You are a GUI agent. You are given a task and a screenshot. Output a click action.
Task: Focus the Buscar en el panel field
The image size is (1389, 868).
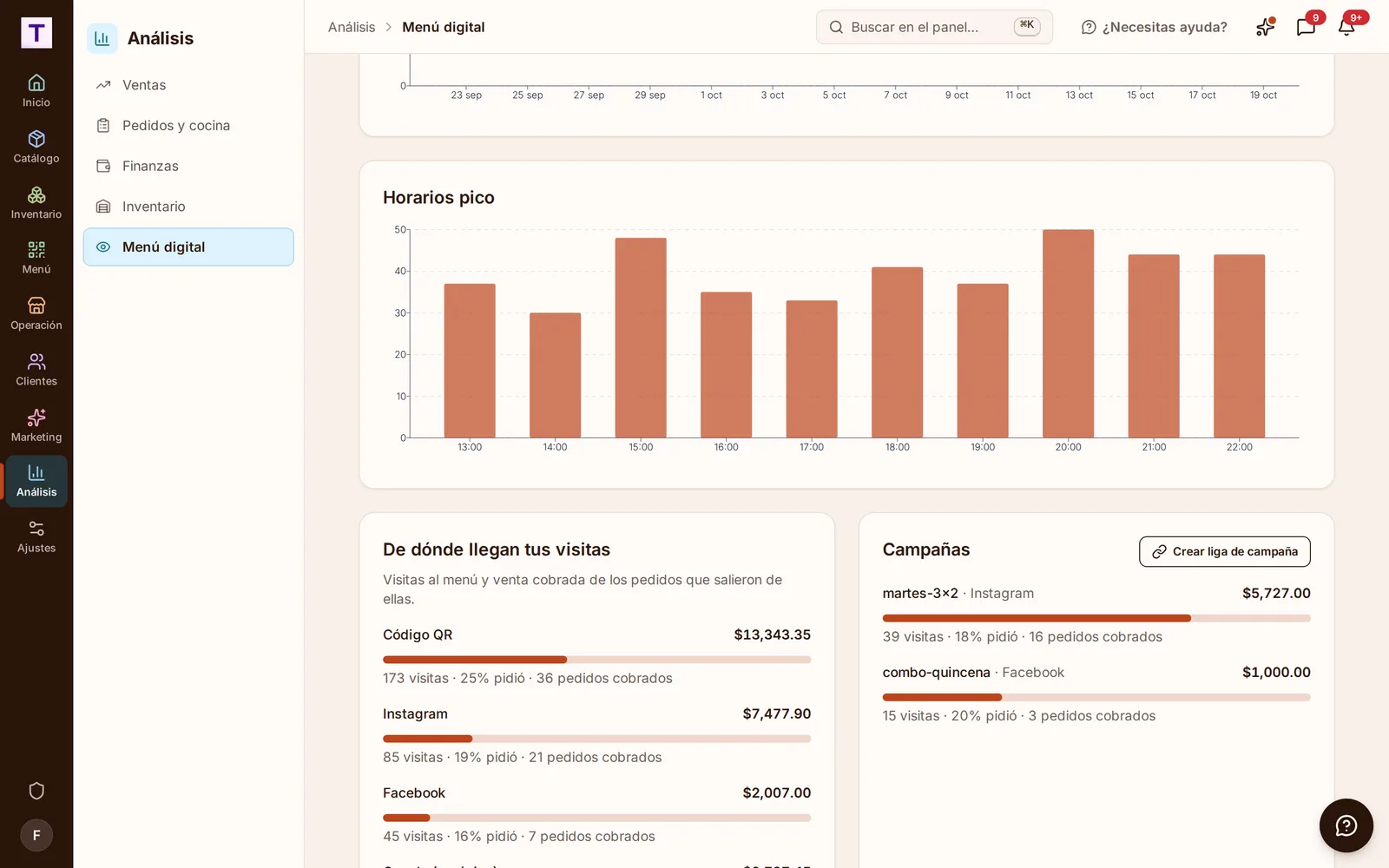coord(934,28)
